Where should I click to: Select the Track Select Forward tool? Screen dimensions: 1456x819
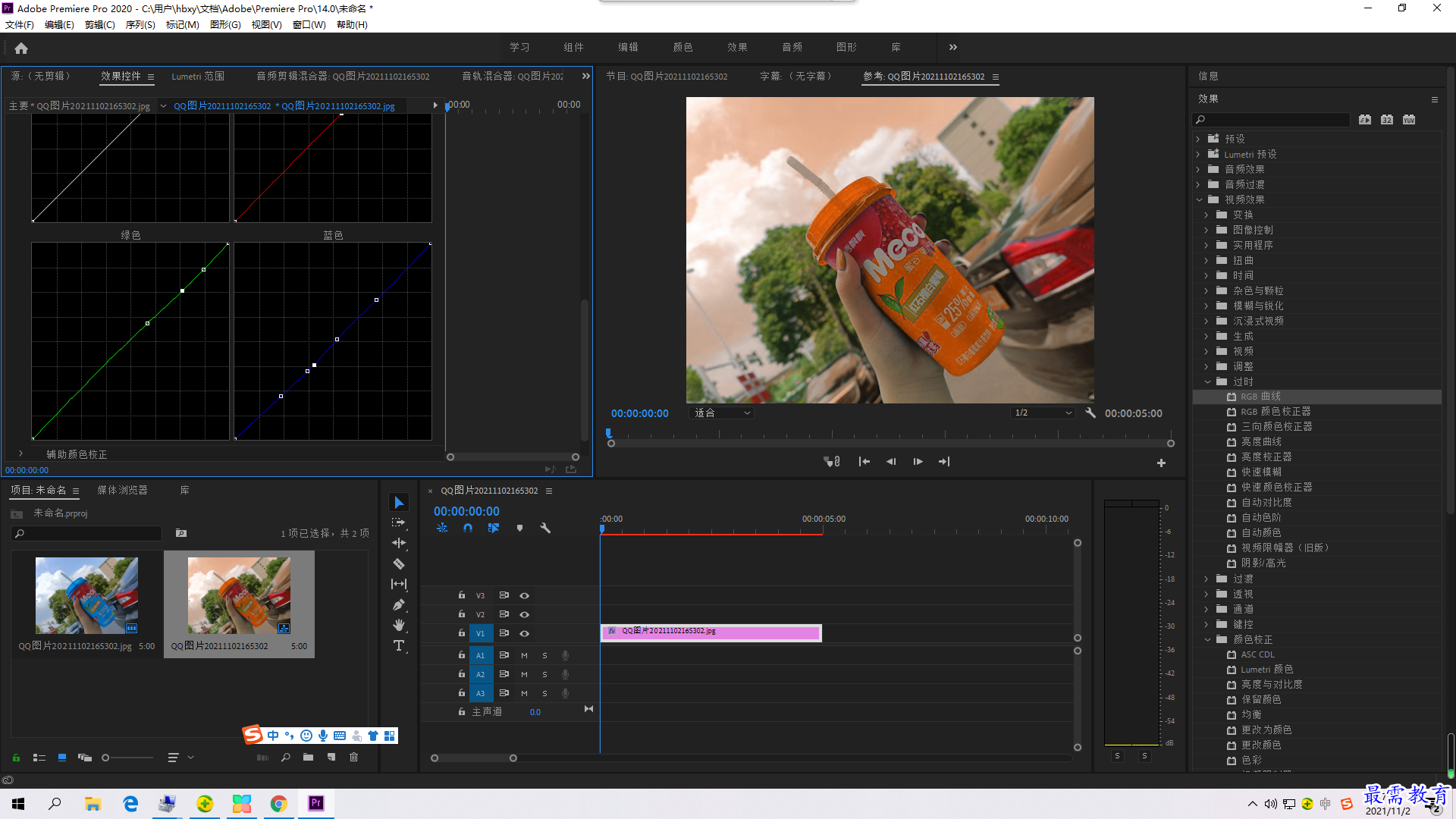399,523
